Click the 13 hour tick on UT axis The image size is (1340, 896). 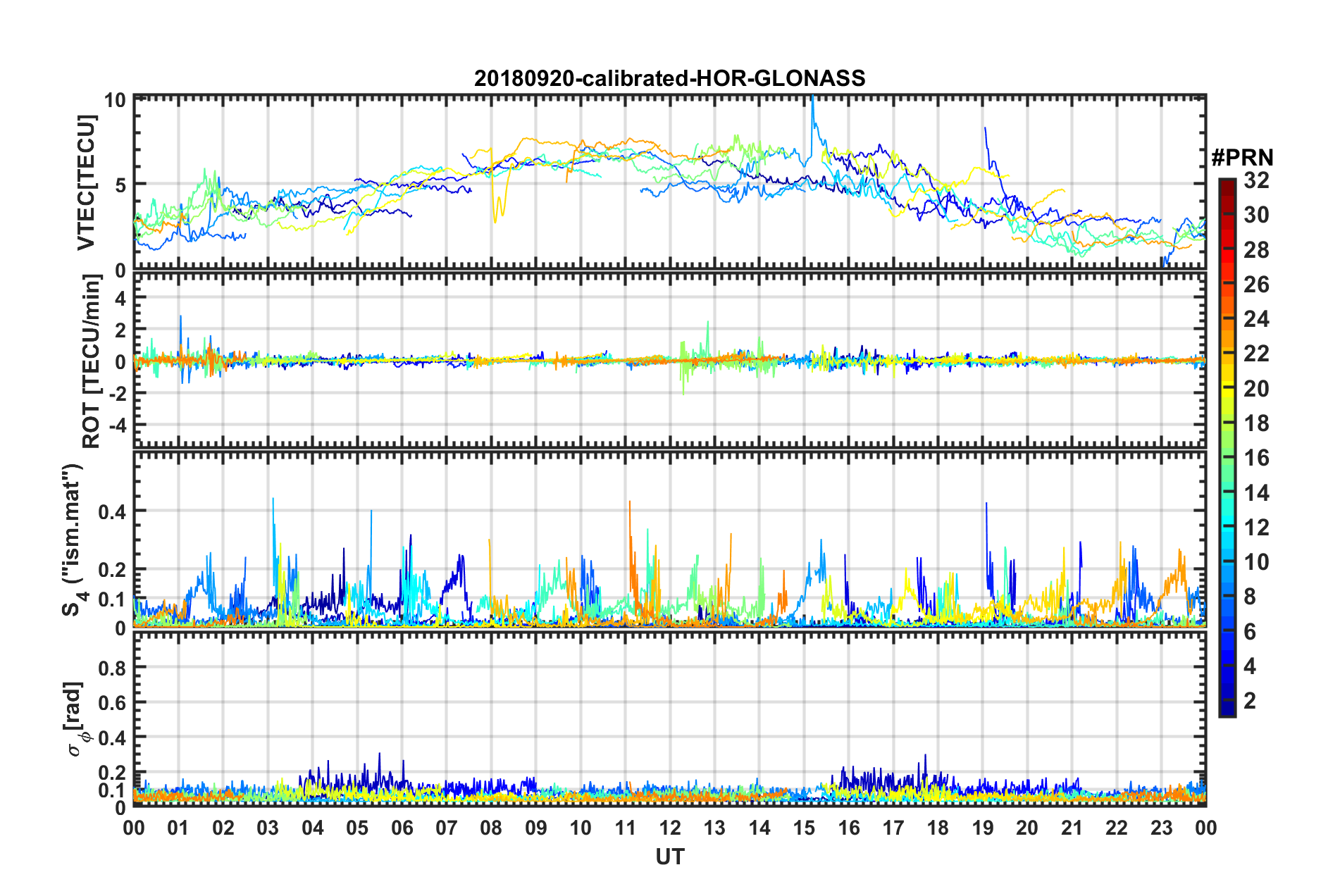click(714, 828)
